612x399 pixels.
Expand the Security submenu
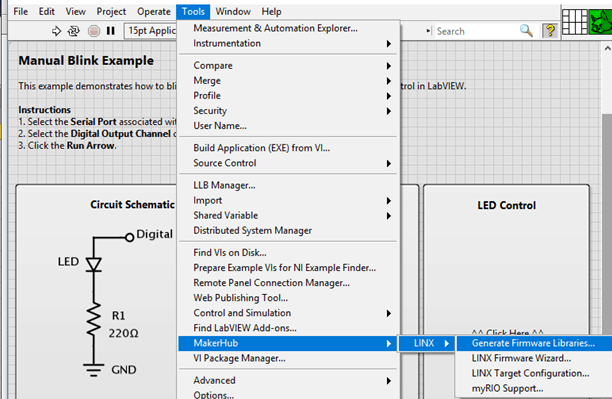[288, 111]
